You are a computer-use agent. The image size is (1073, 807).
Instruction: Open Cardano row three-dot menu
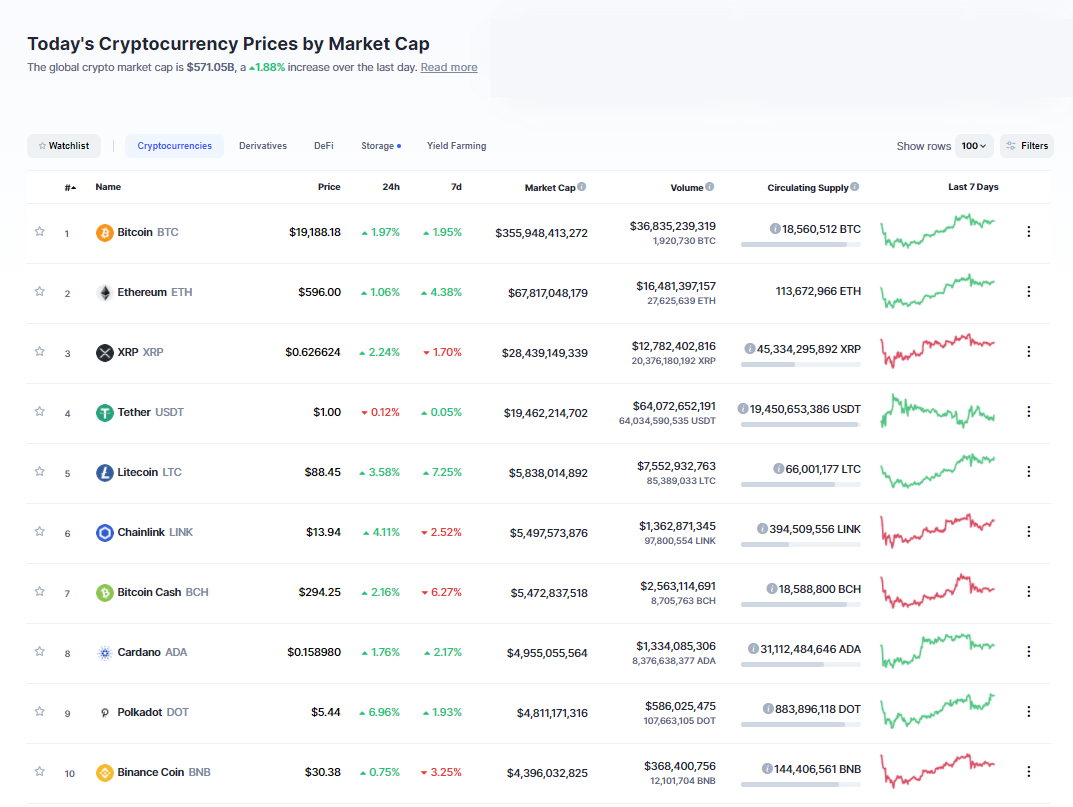(1029, 652)
